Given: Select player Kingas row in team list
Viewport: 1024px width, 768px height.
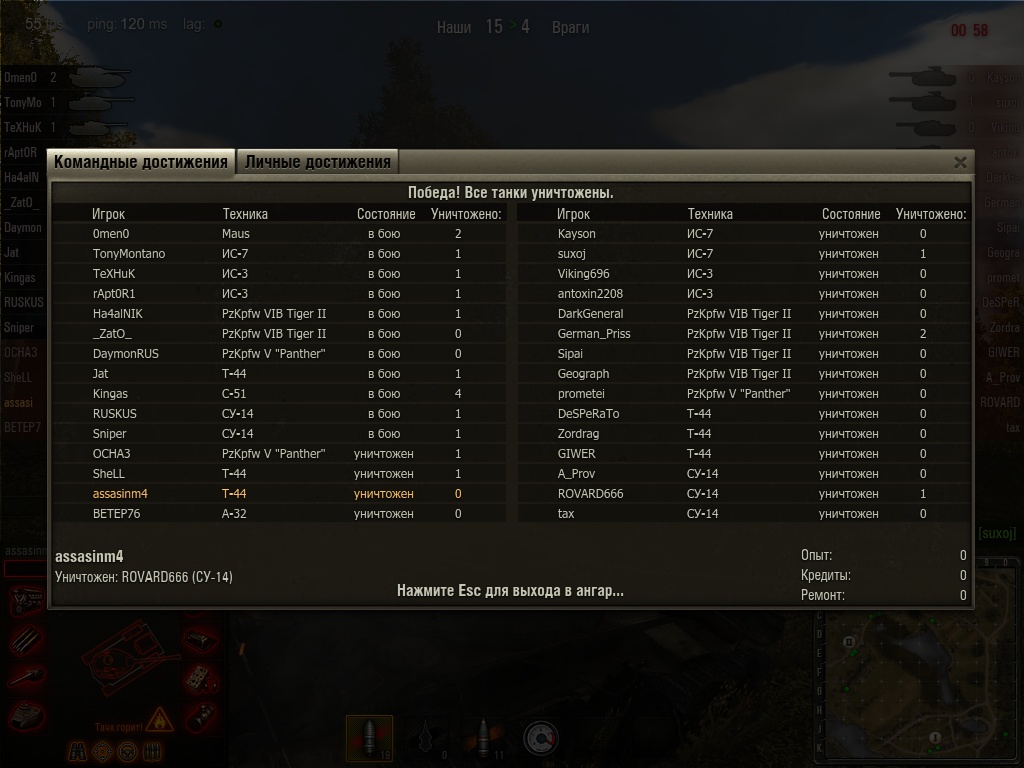Looking at the screenshot, I should coord(280,394).
